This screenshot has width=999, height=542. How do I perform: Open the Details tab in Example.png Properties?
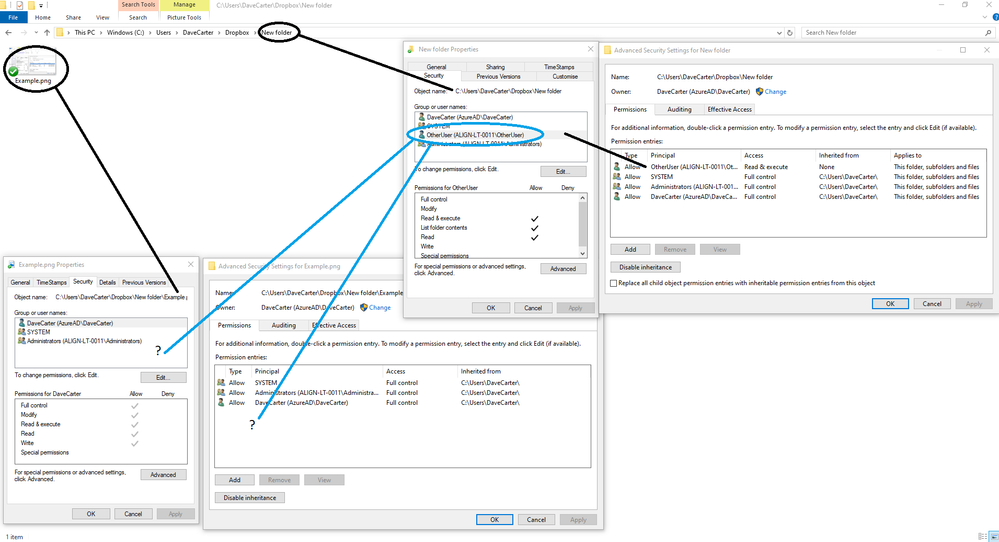[107, 283]
